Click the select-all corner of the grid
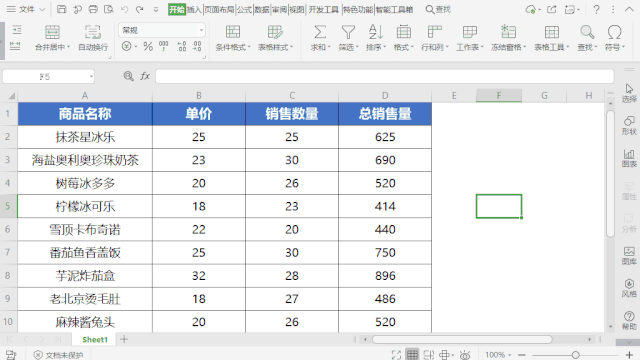Screen dimensions: 640x360 point(11,96)
